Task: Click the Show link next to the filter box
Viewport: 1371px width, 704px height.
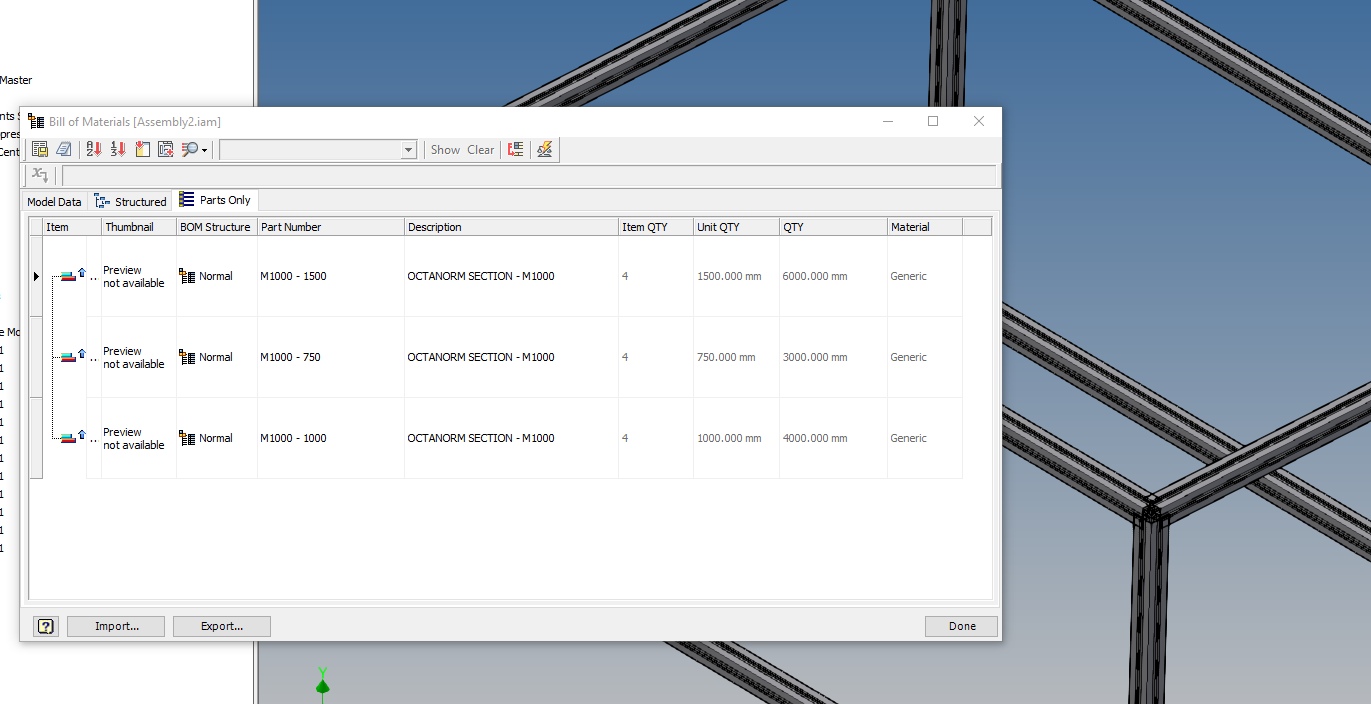Action: [x=444, y=149]
